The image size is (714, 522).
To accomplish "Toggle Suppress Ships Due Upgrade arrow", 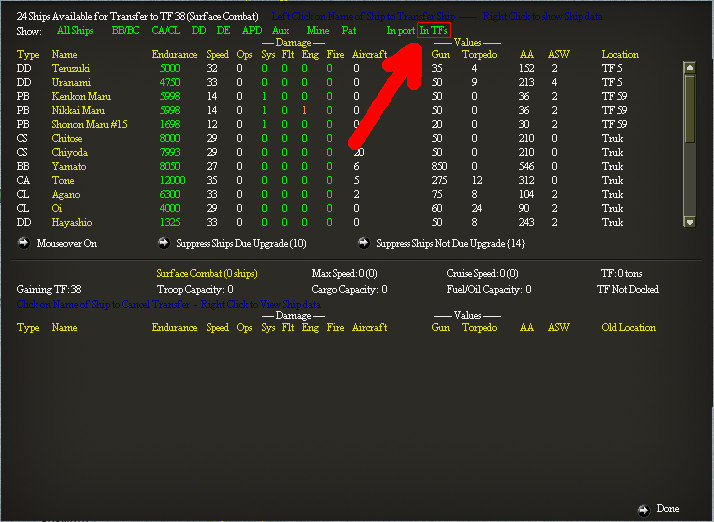I will click(x=163, y=243).
